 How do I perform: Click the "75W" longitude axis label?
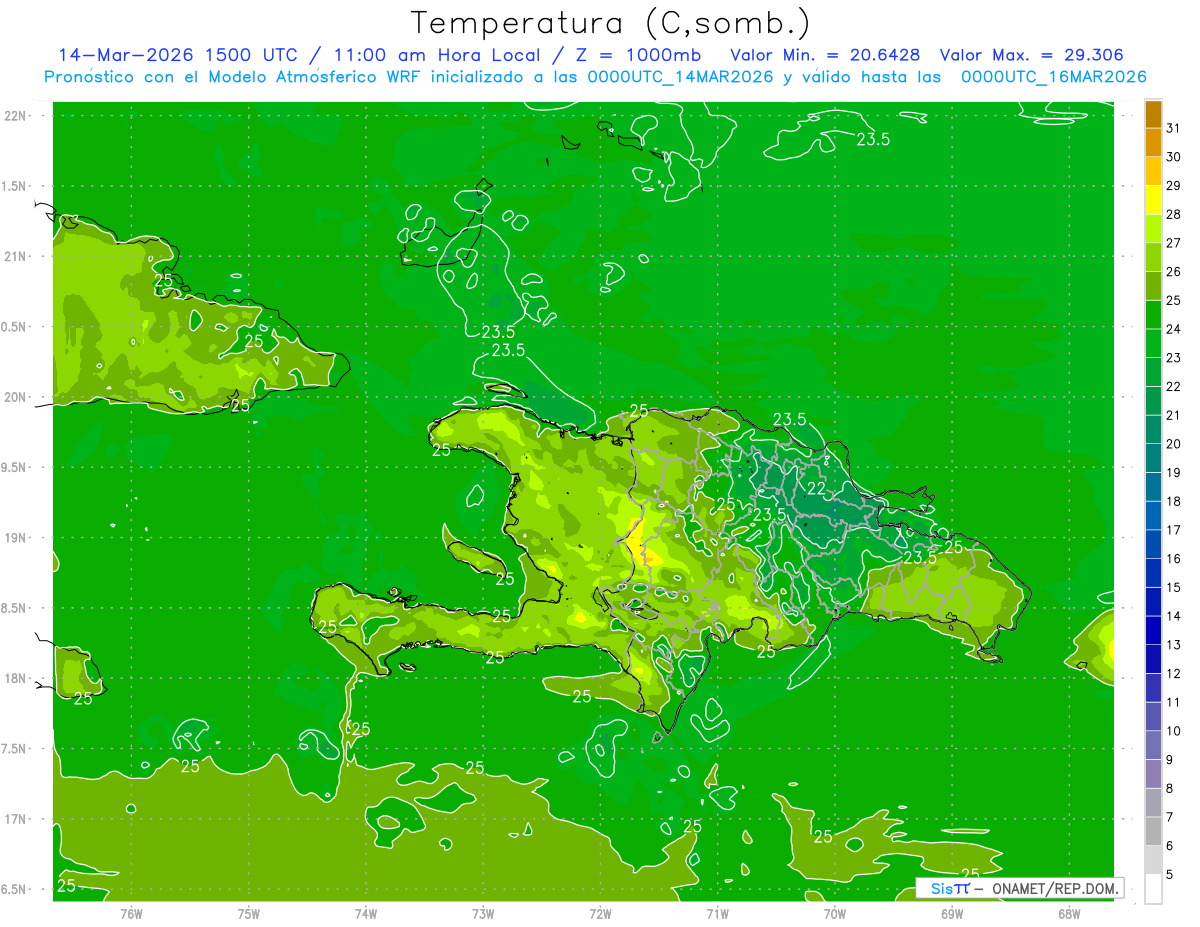click(249, 913)
